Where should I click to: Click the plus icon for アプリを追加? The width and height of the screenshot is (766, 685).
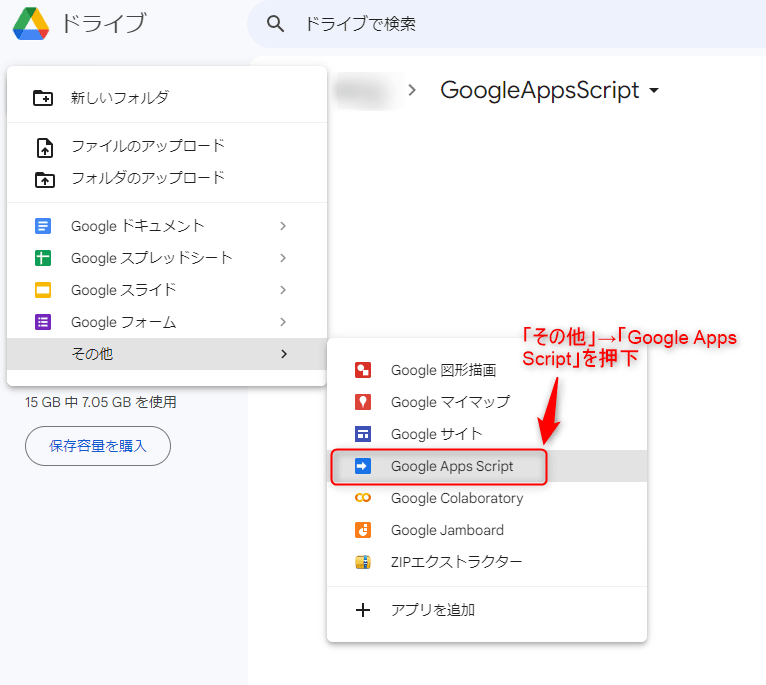click(362, 610)
